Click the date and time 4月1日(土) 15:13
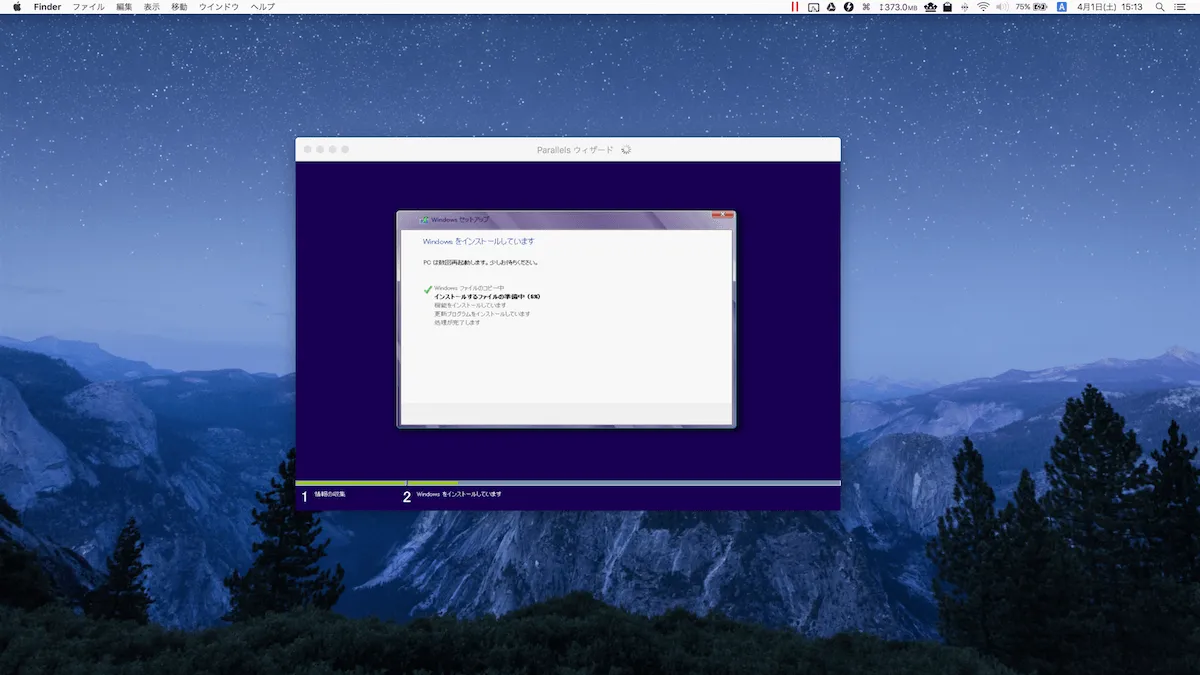This screenshot has width=1200, height=675. tap(1110, 7)
